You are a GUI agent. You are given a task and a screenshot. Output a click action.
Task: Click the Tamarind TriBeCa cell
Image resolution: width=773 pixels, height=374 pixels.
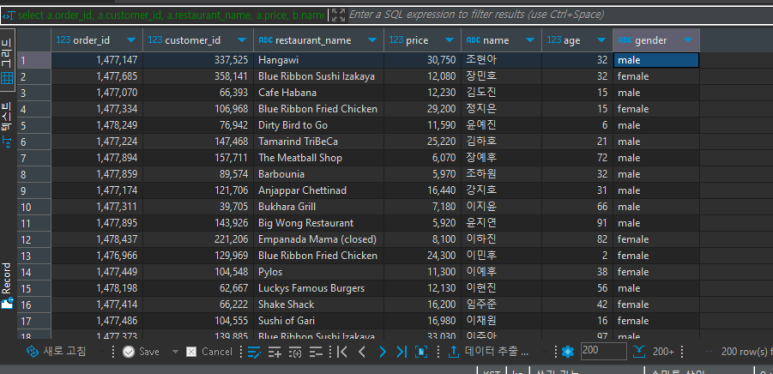318,141
